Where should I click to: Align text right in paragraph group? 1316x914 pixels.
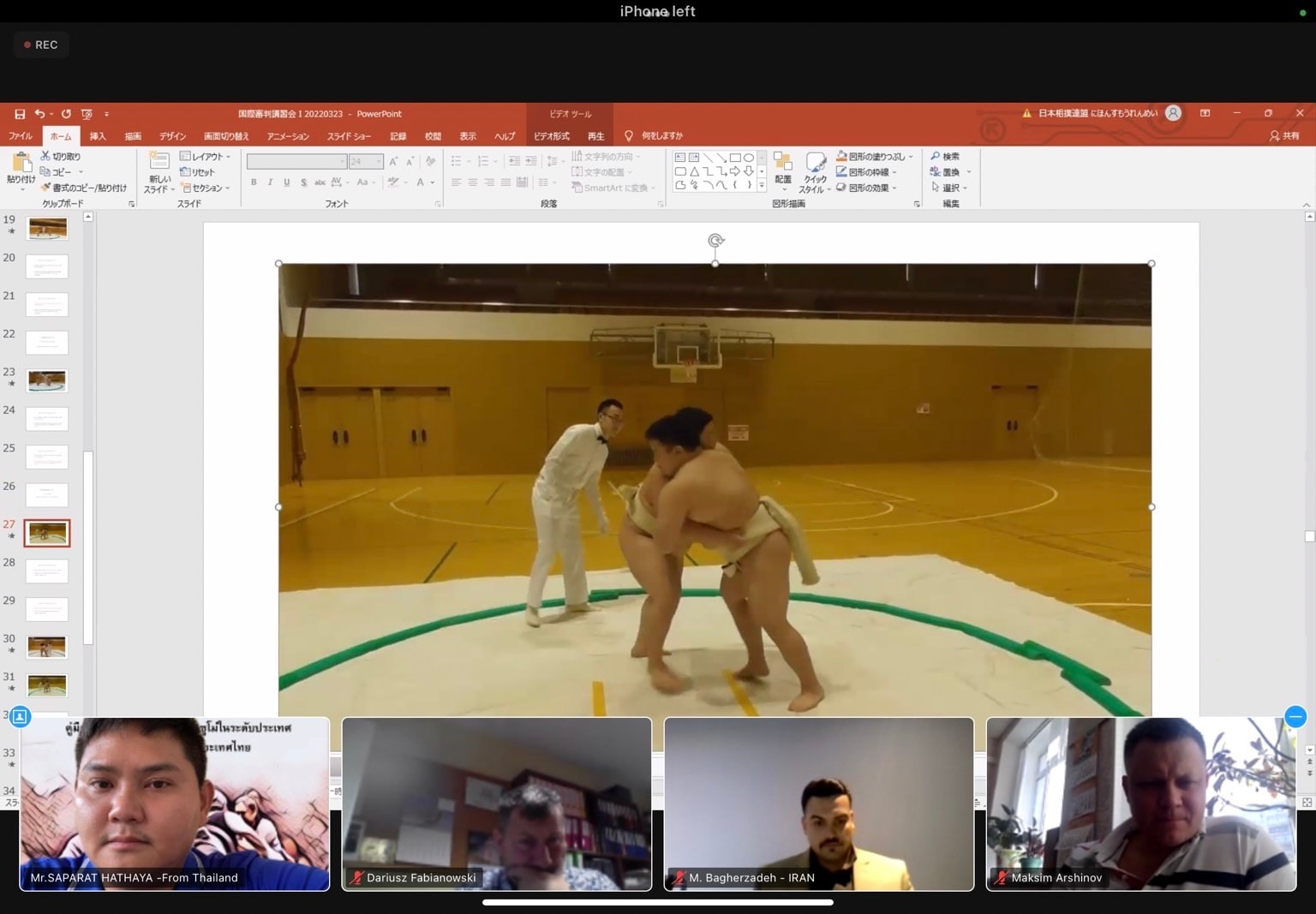point(489,182)
